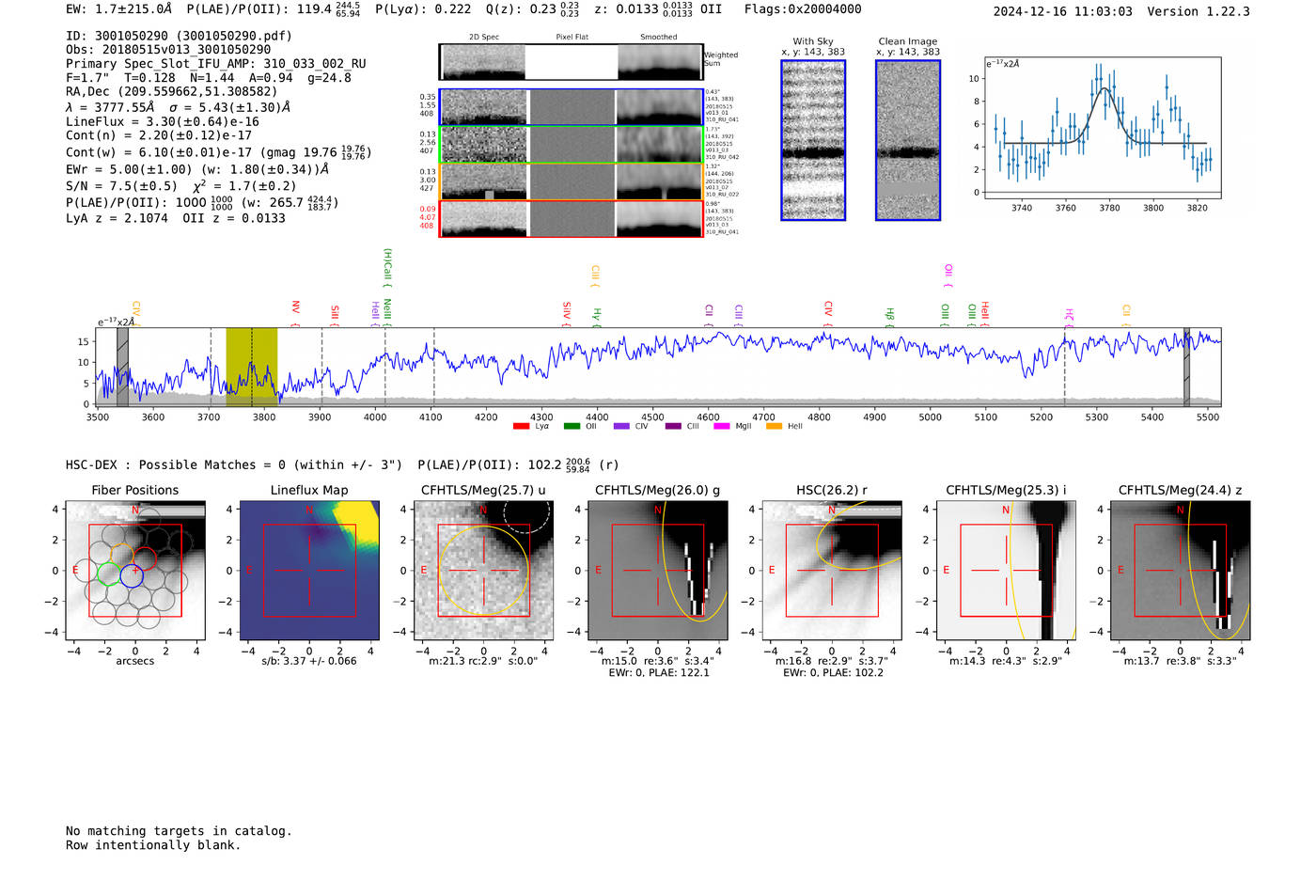The height and width of the screenshot is (896, 1316).
Task: Open the CFHTLS/Meg(25.7) u image
Action: [x=483, y=571]
